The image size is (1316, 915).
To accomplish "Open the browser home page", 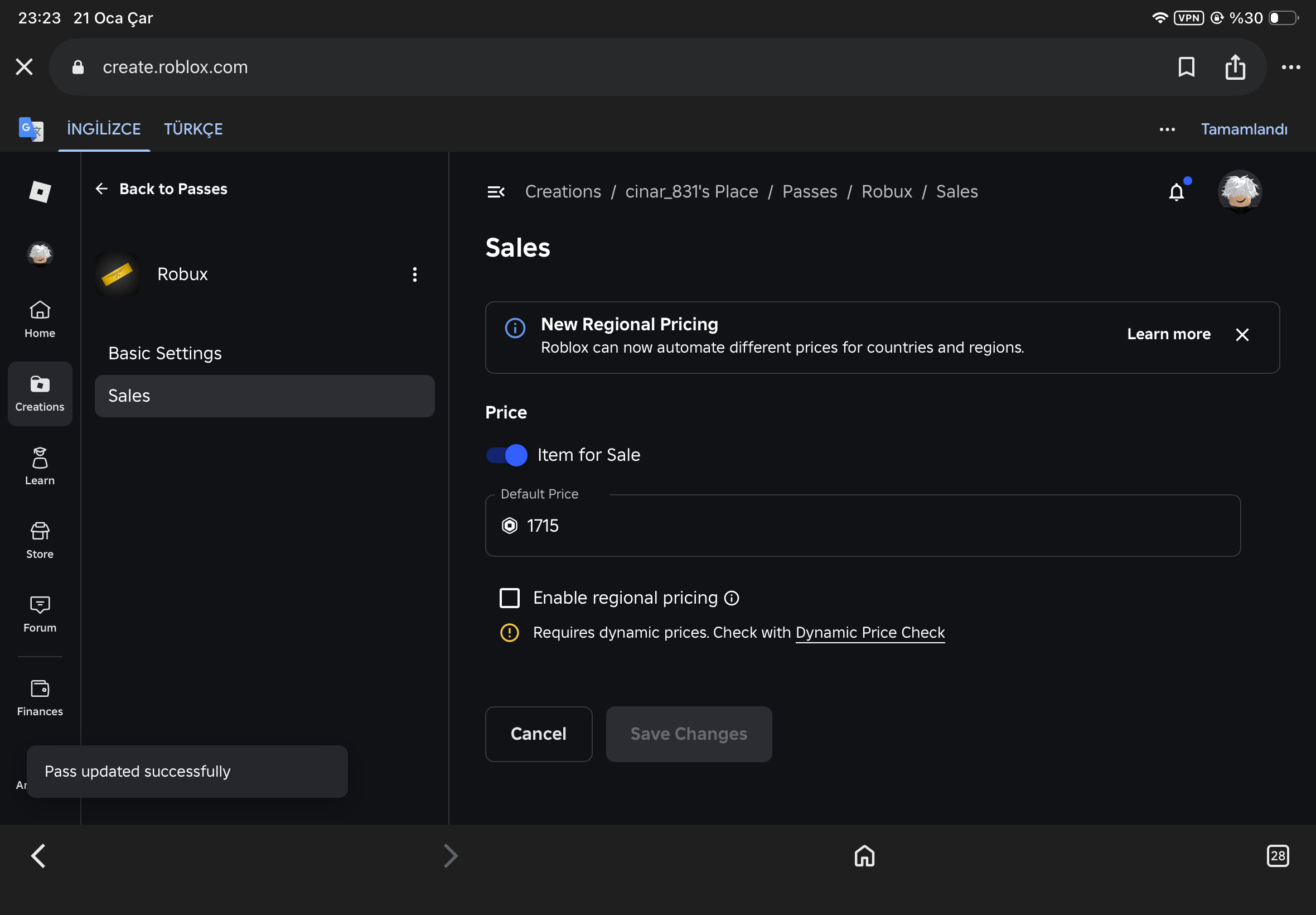I will [x=864, y=856].
